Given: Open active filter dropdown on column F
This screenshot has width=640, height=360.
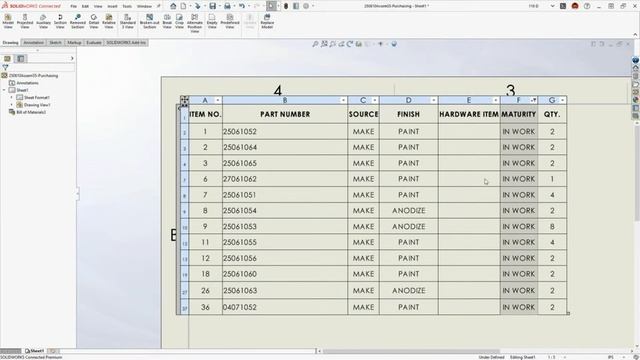Looking at the screenshot, I should coord(533,100).
